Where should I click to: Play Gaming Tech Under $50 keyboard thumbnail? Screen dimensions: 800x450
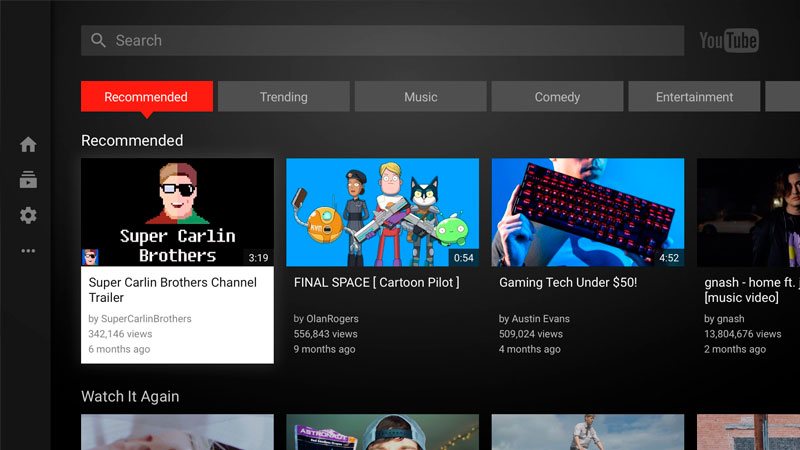pos(588,212)
